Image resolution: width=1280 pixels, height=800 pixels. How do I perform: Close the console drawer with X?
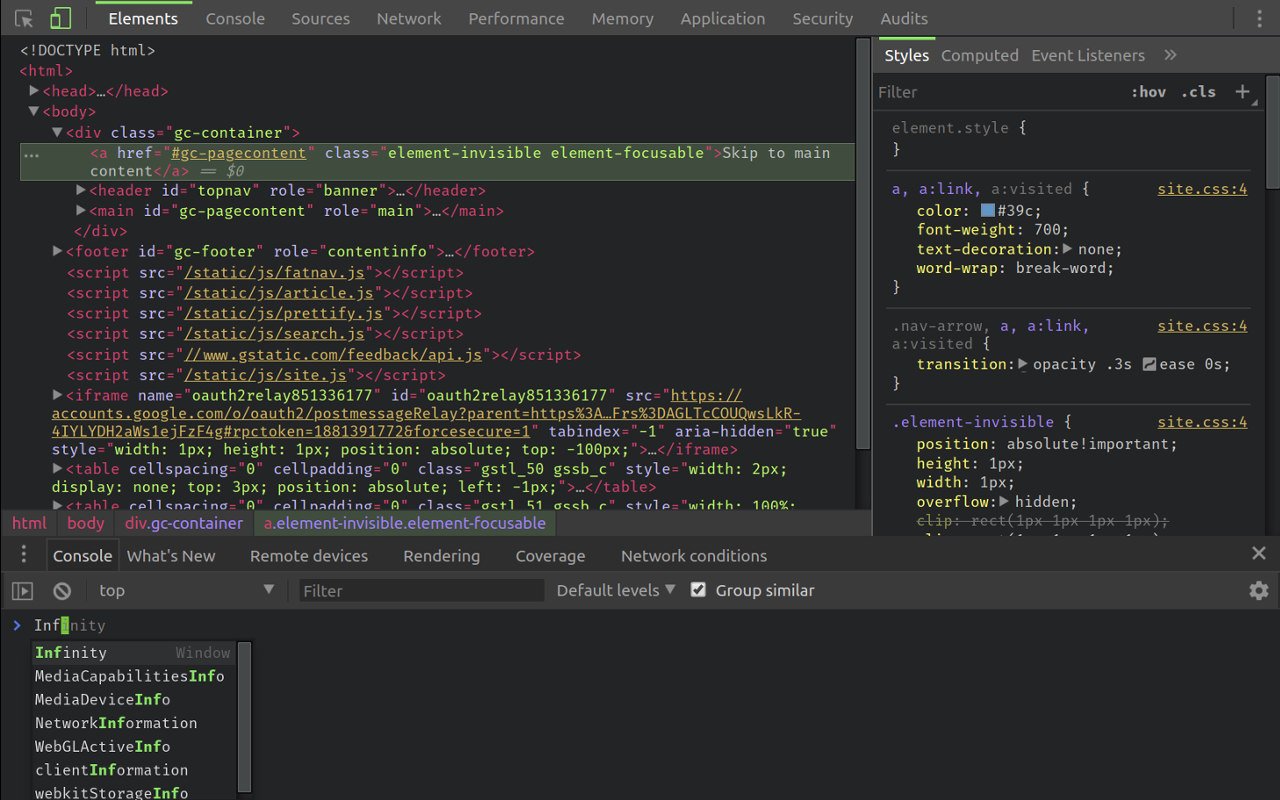(x=1259, y=553)
